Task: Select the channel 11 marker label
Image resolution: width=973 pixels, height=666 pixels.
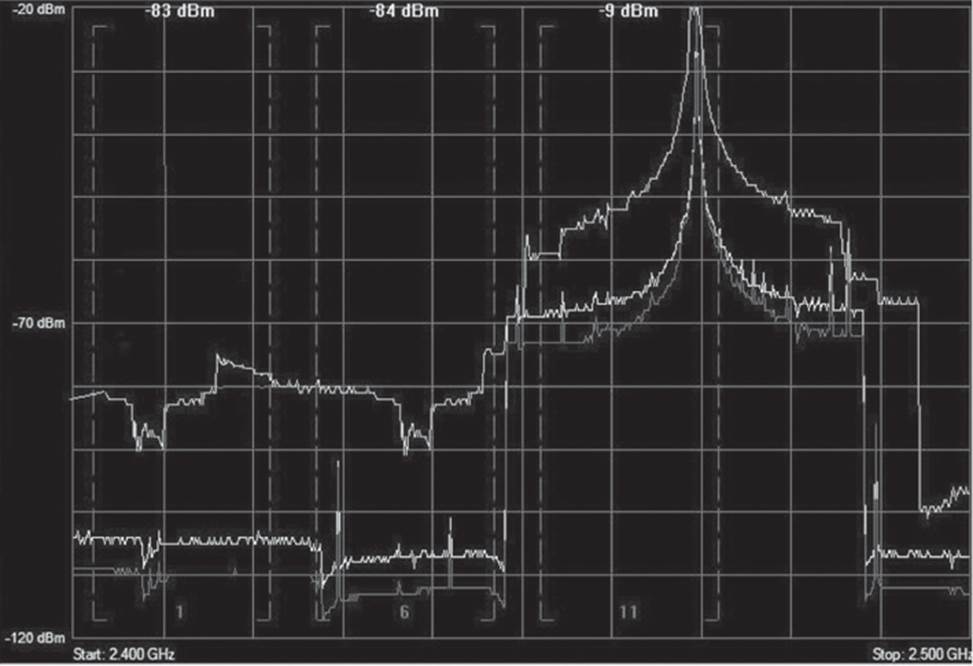Action: coord(628,612)
